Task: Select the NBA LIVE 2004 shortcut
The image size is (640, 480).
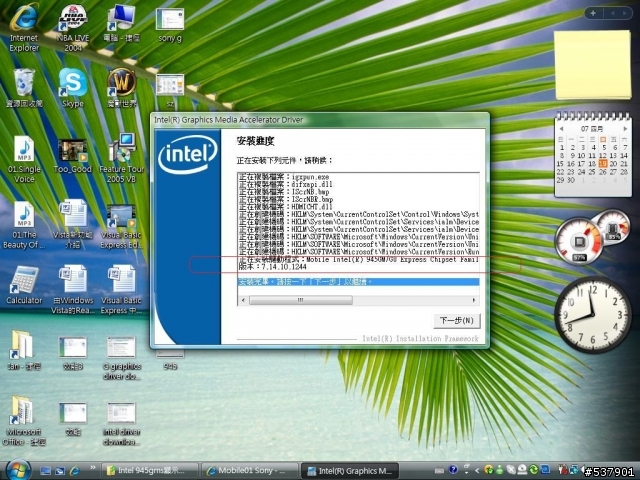Action: click(73, 29)
